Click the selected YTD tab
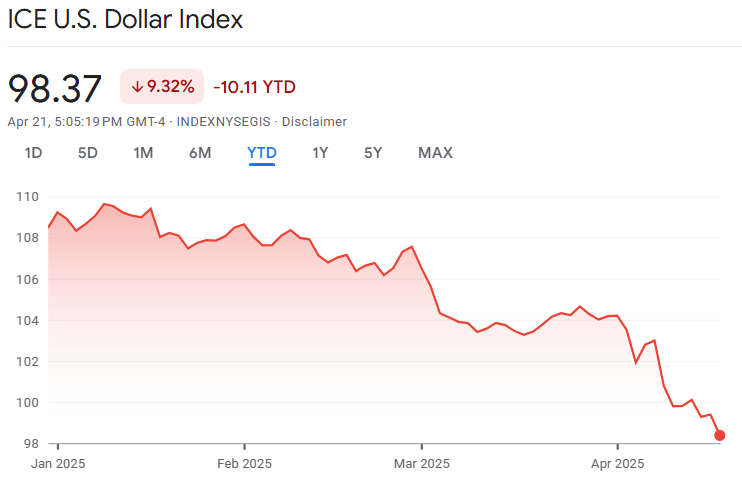The height and width of the screenshot is (481, 742). tap(262, 153)
